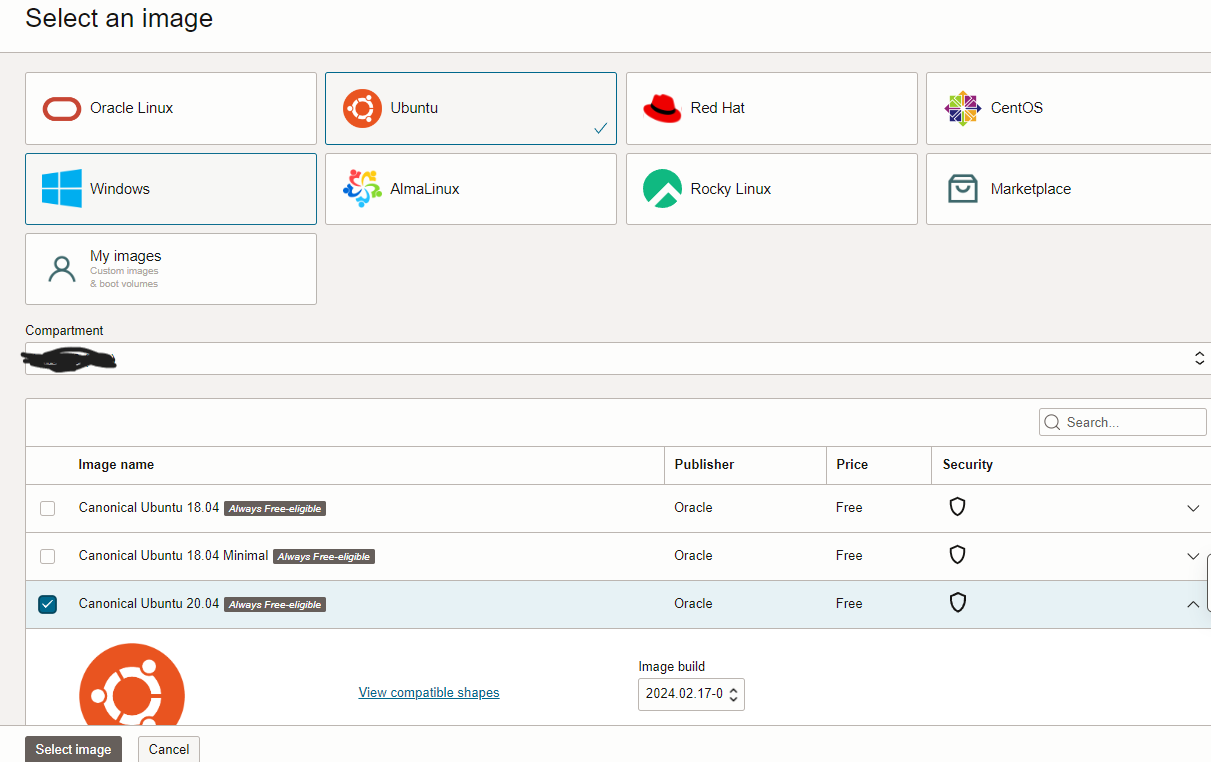Click the AlmaLinux logo icon

pos(362,189)
